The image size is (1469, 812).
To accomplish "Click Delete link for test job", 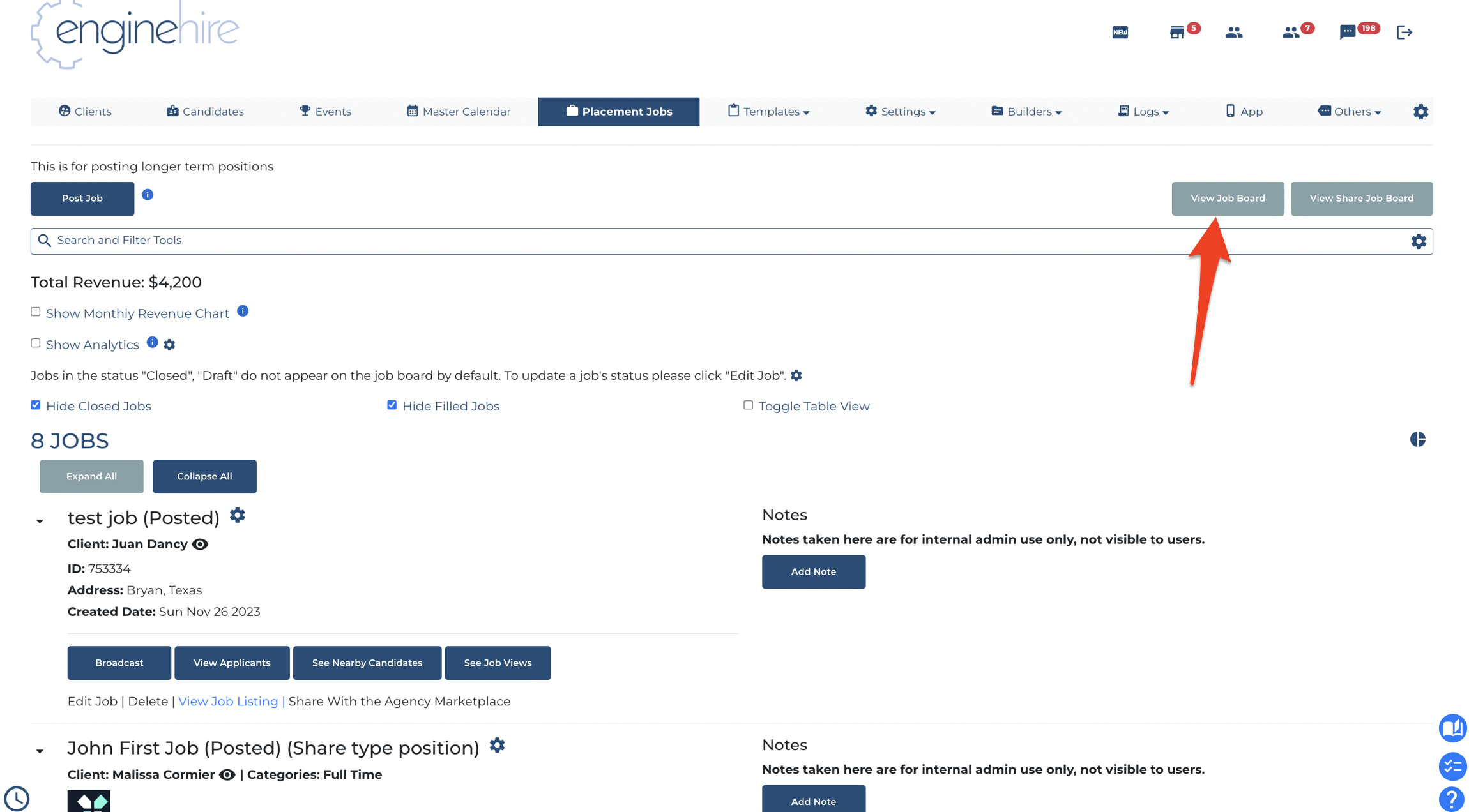I will pos(148,702).
